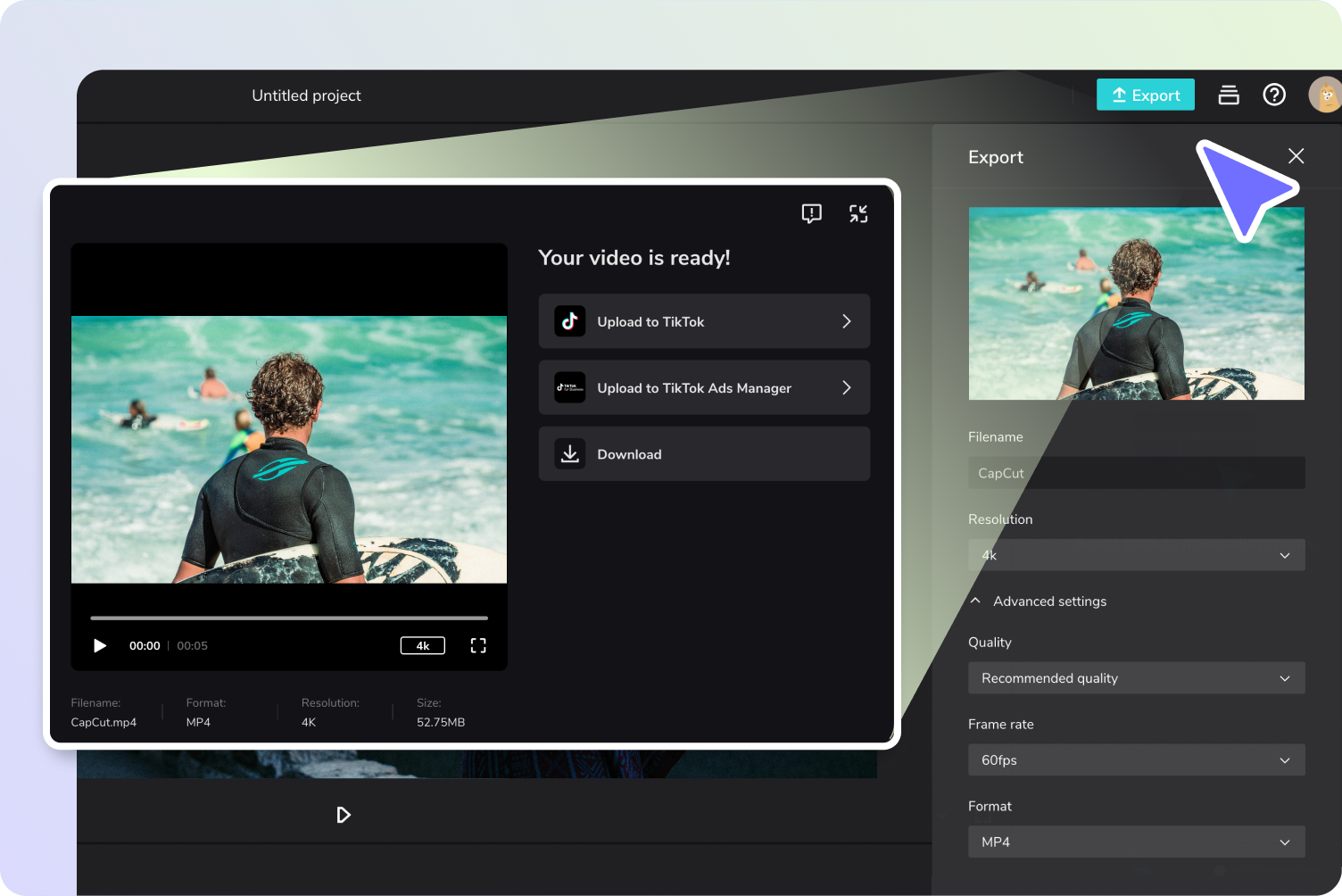Play the preview video in dialog

pos(100,645)
